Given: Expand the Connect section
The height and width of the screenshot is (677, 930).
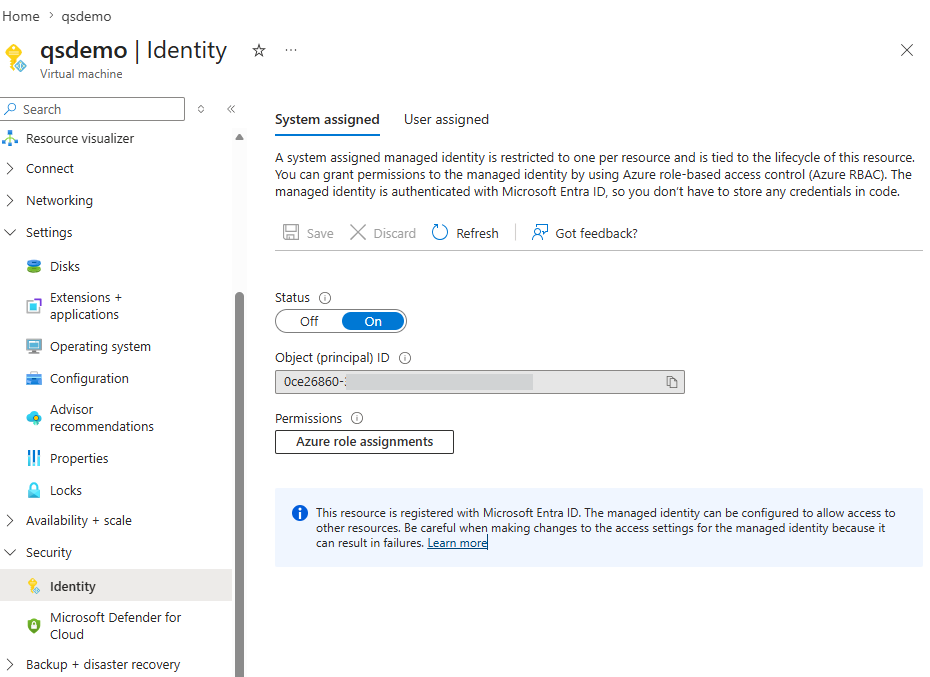Looking at the screenshot, I should [x=10, y=169].
